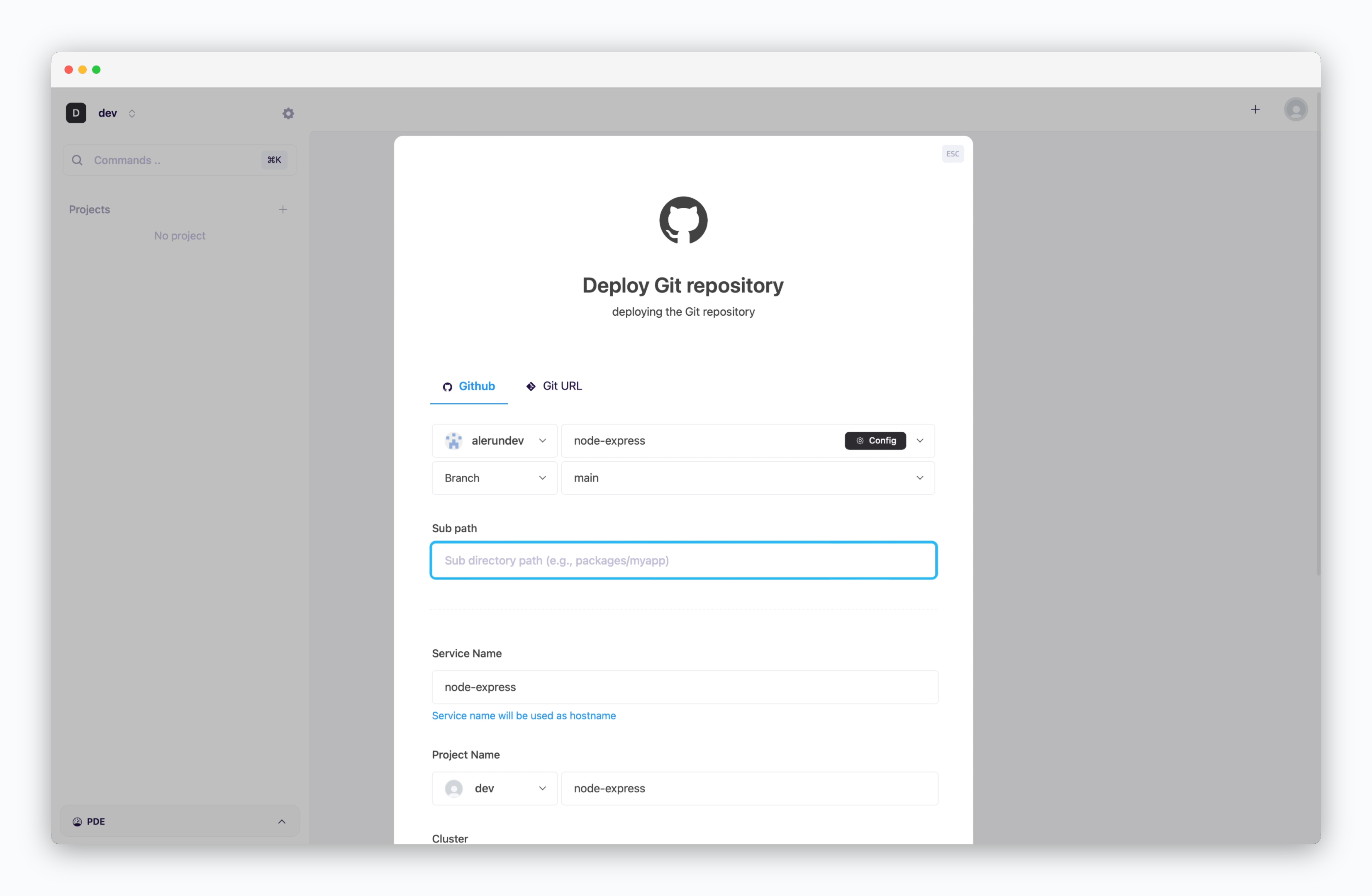Expand the node-express repository dropdown arrow
Image resolution: width=1372 pixels, height=896 pixels.
920,441
